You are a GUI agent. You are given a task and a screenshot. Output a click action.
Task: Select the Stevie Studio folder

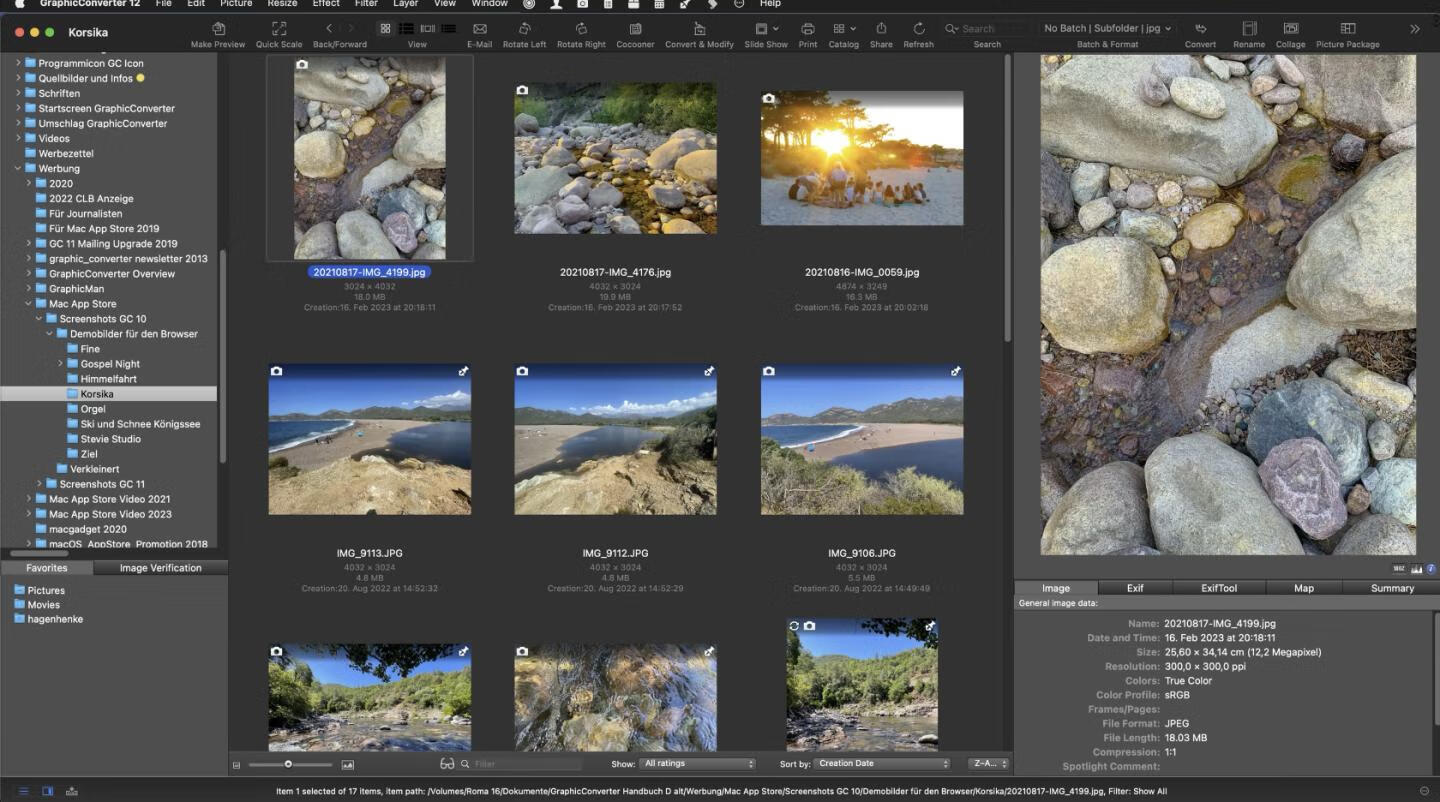click(x=110, y=439)
